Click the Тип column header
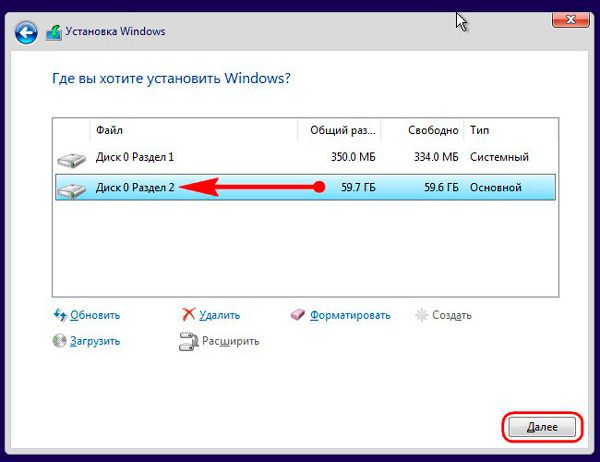This screenshot has height=462, width=600. (511, 131)
